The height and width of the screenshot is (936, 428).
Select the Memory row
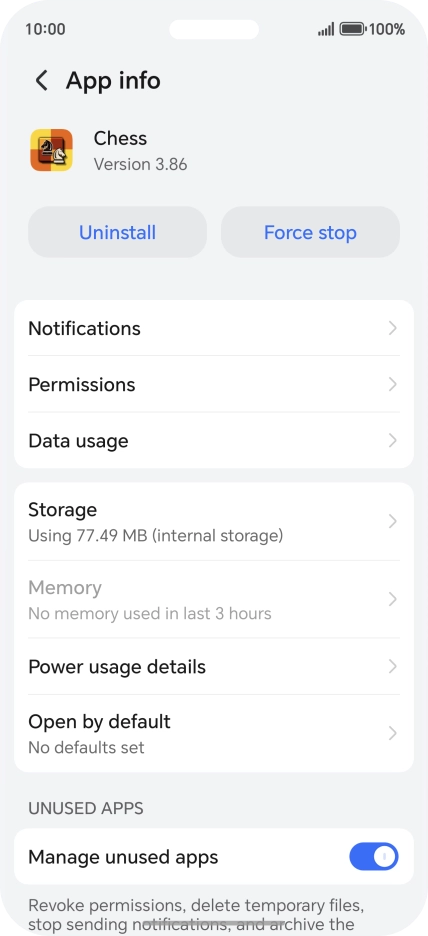pyautogui.click(x=214, y=599)
